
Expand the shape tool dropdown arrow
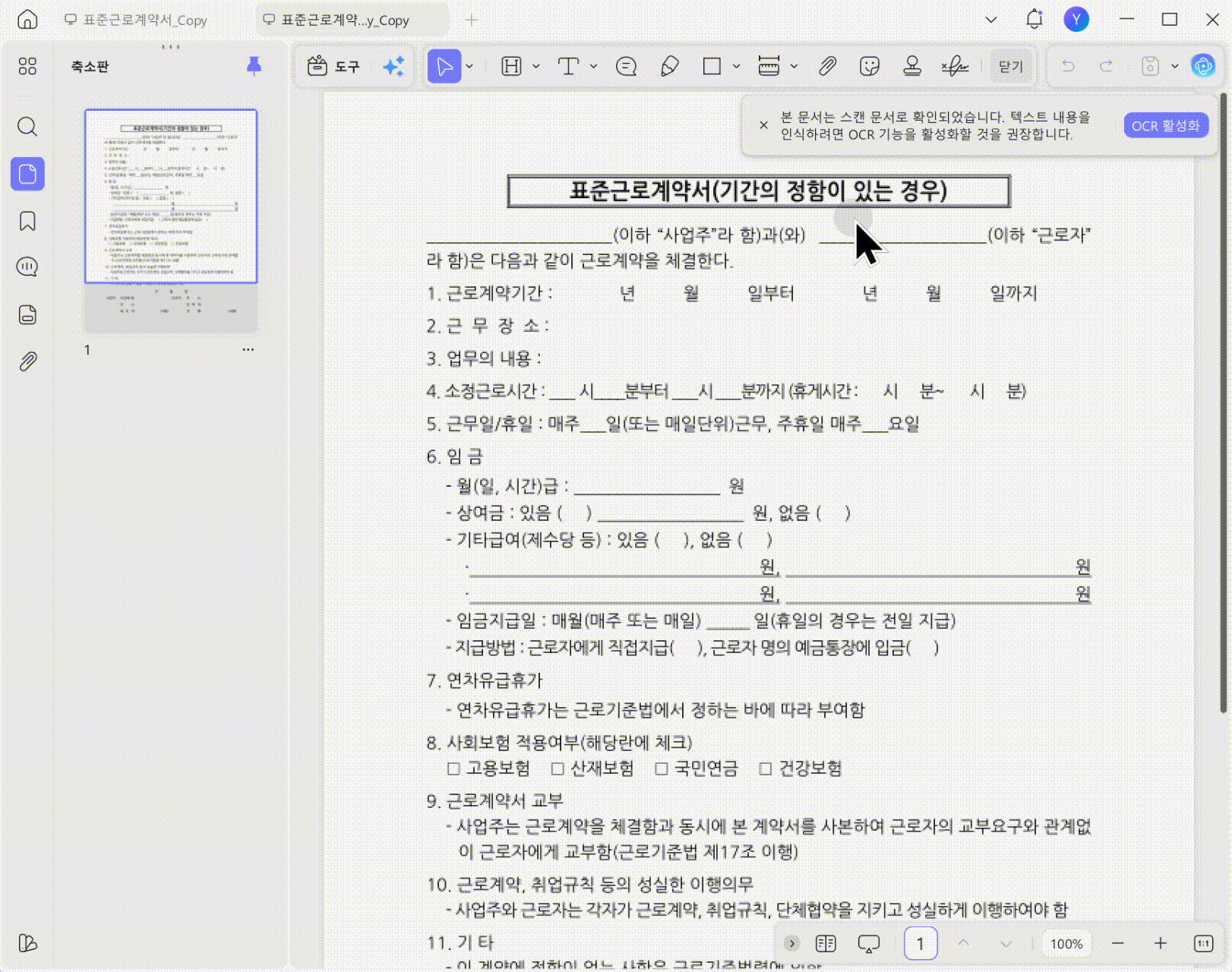[x=736, y=67]
